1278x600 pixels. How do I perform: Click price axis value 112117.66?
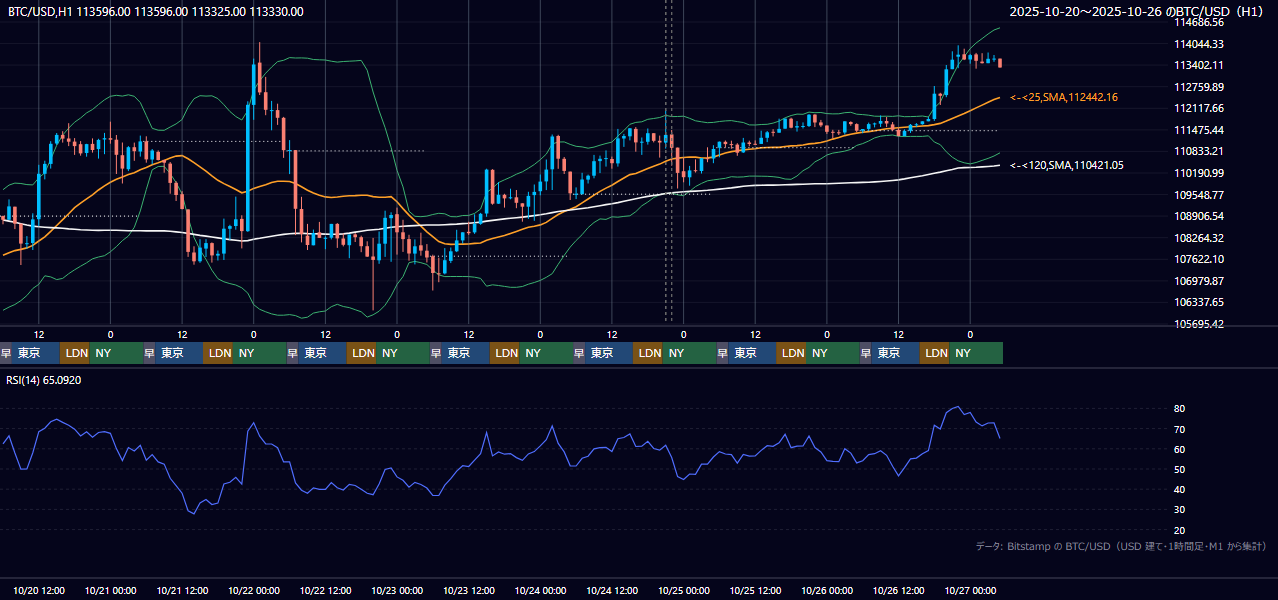[x=1199, y=108]
